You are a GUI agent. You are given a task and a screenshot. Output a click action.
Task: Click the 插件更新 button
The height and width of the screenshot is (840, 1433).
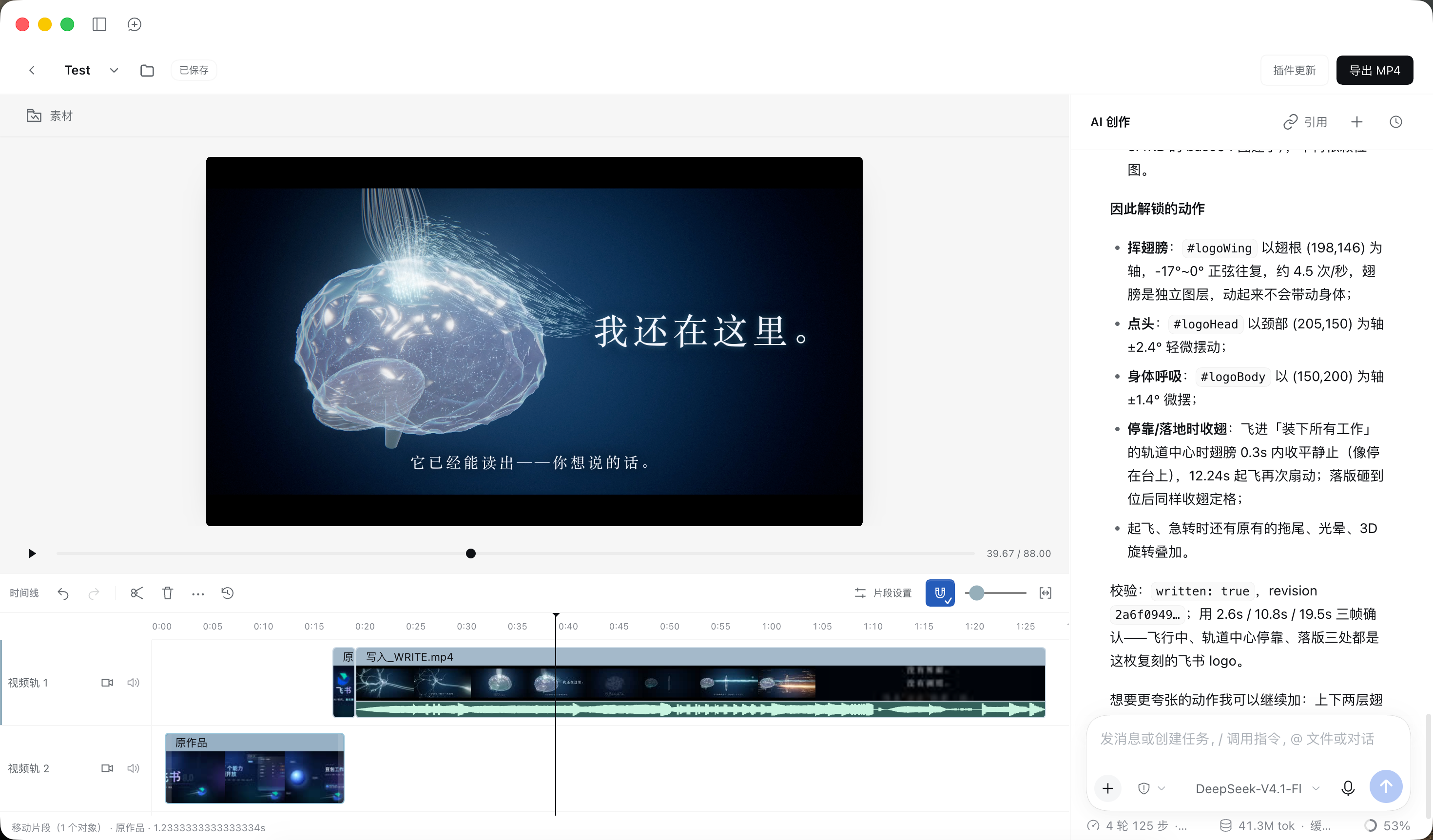coord(1294,70)
